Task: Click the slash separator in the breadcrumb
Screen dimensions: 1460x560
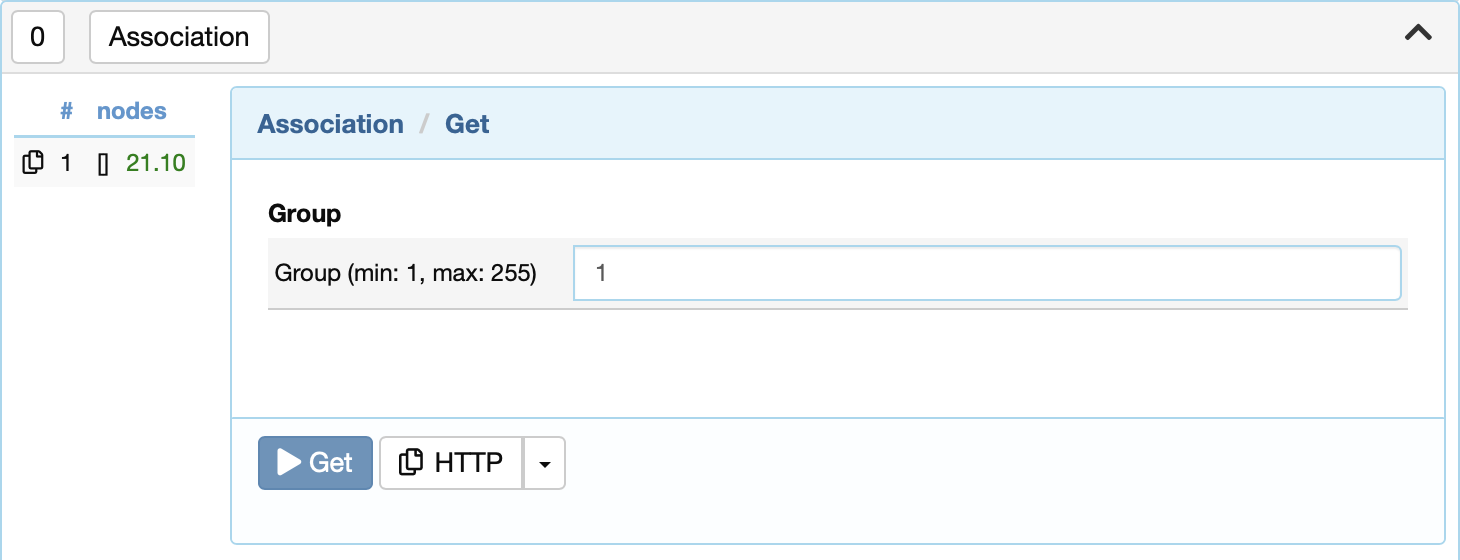Action: 425,124
